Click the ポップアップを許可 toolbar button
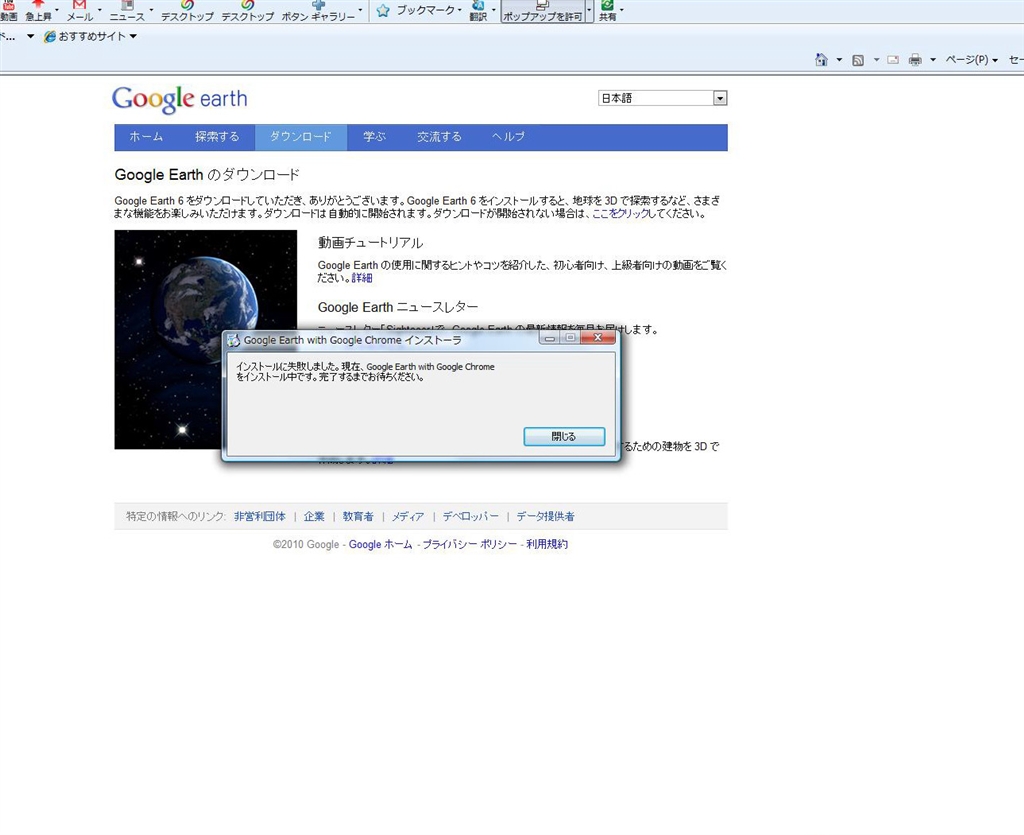The width and height of the screenshot is (1024, 835). coord(542,11)
